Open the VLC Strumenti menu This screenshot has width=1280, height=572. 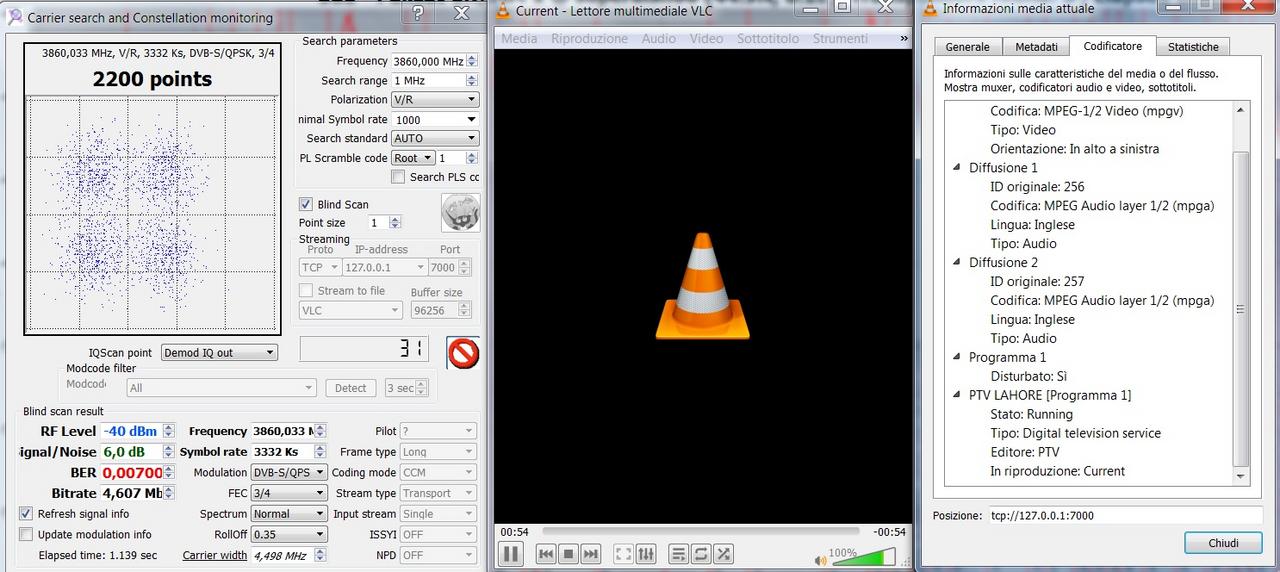[840, 38]
